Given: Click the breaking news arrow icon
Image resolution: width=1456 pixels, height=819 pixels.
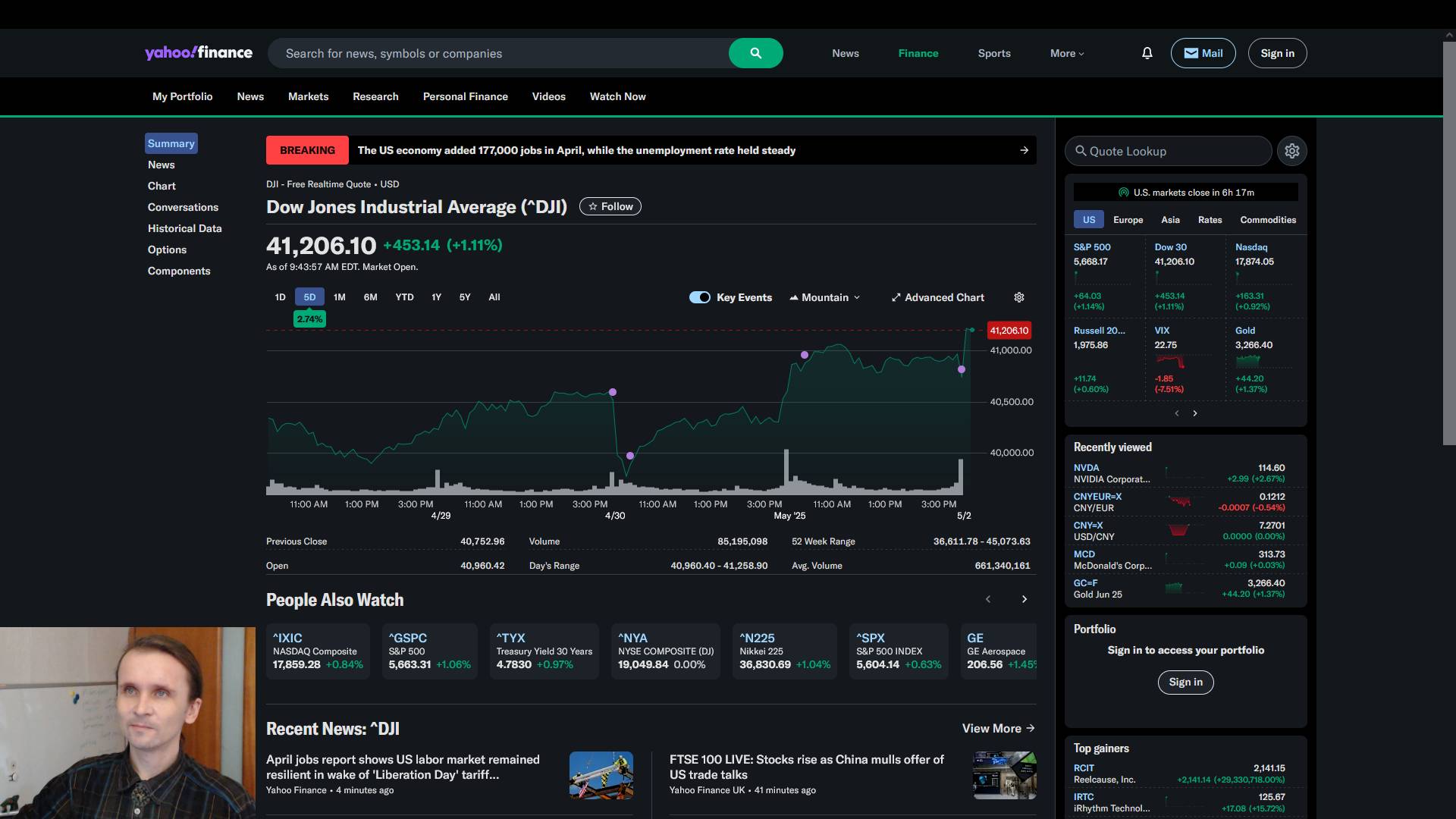Looking at the screenshot, I should point(1024,150).
